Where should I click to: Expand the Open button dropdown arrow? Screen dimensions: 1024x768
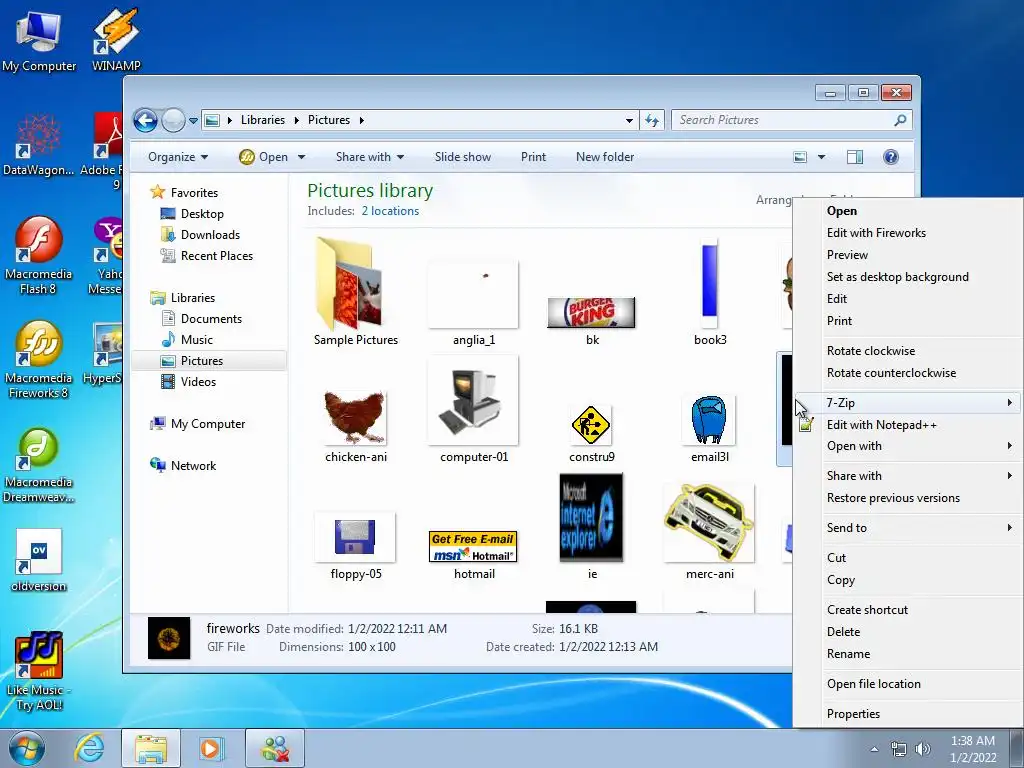[x=301, y=157]
